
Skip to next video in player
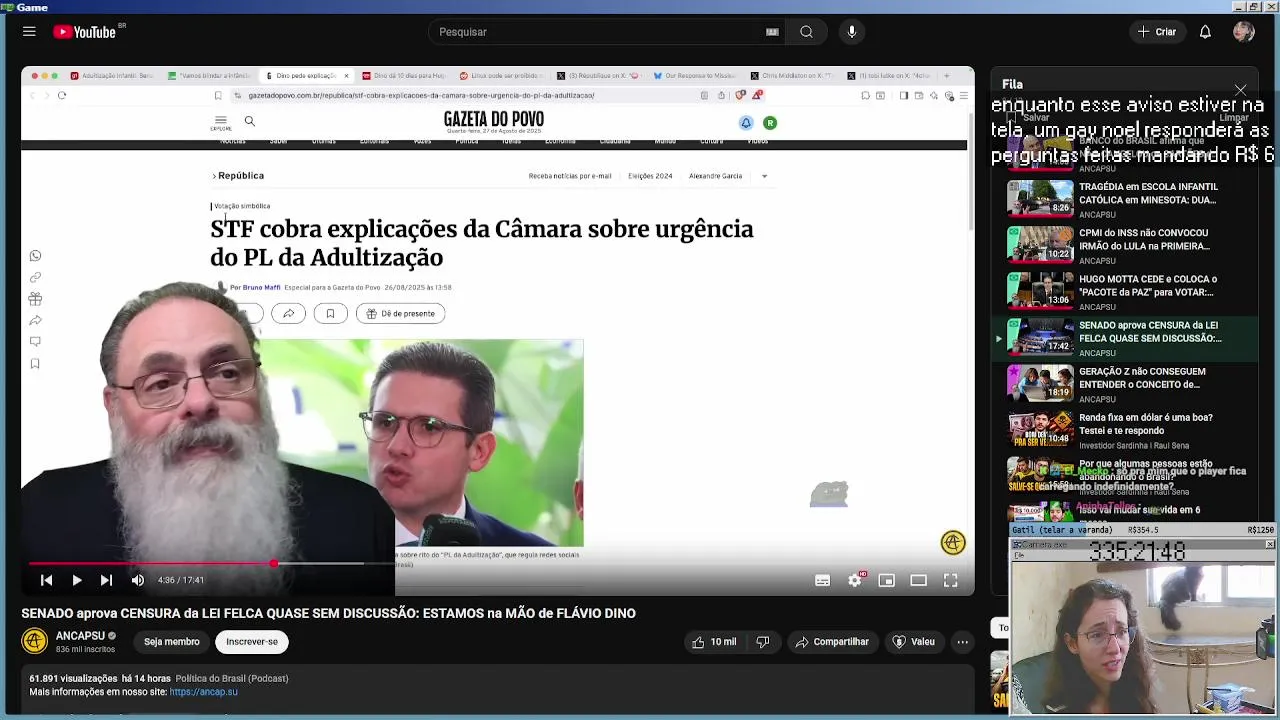106,580
